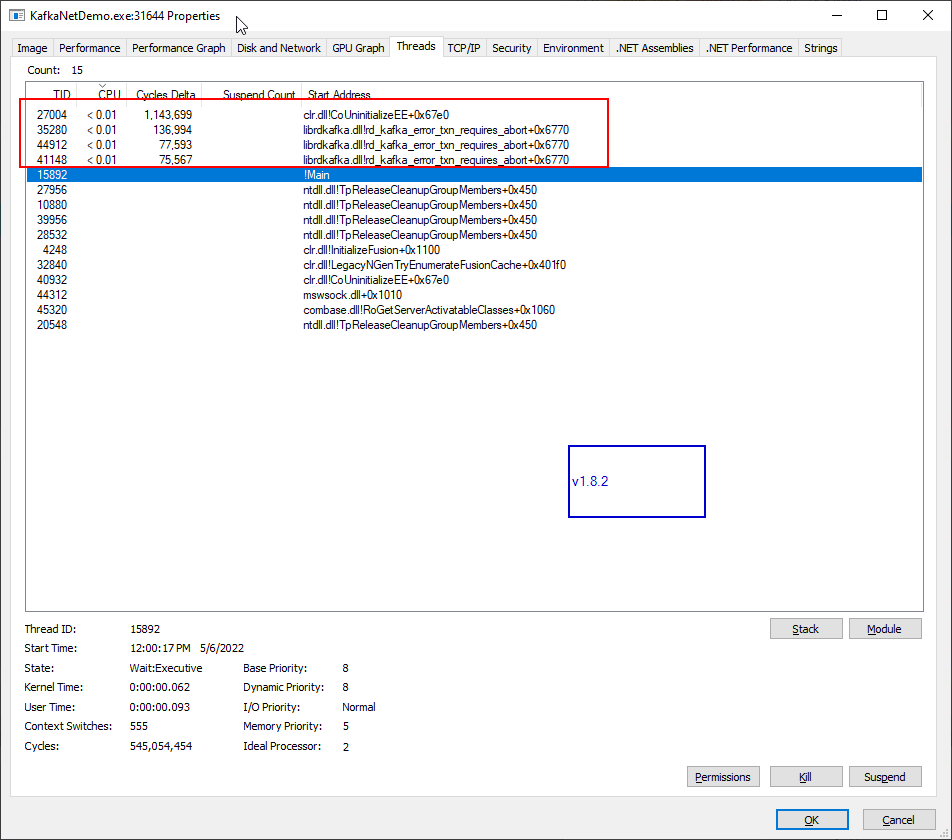Image resolution: width=952 pixels, height=840 pixels.
Task: Maximize the Properties window
Action: point(882,15)
